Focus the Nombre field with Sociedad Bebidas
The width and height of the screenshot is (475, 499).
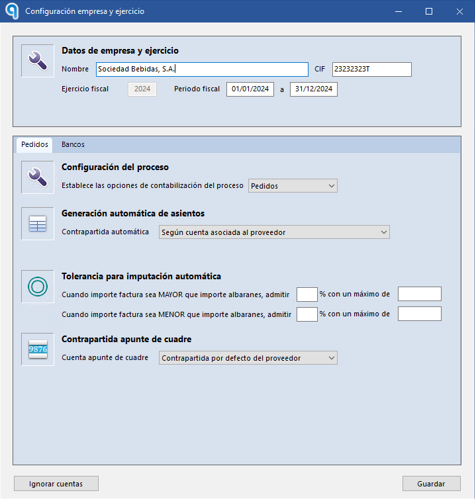click(202, 69)
